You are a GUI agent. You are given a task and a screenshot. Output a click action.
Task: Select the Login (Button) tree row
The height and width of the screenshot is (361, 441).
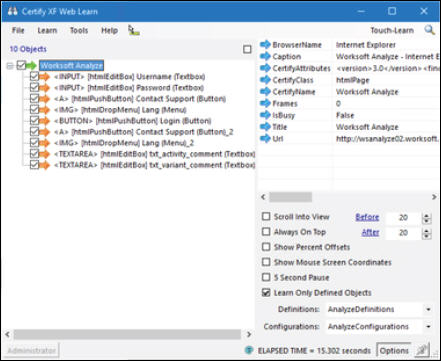click(132, 121)
